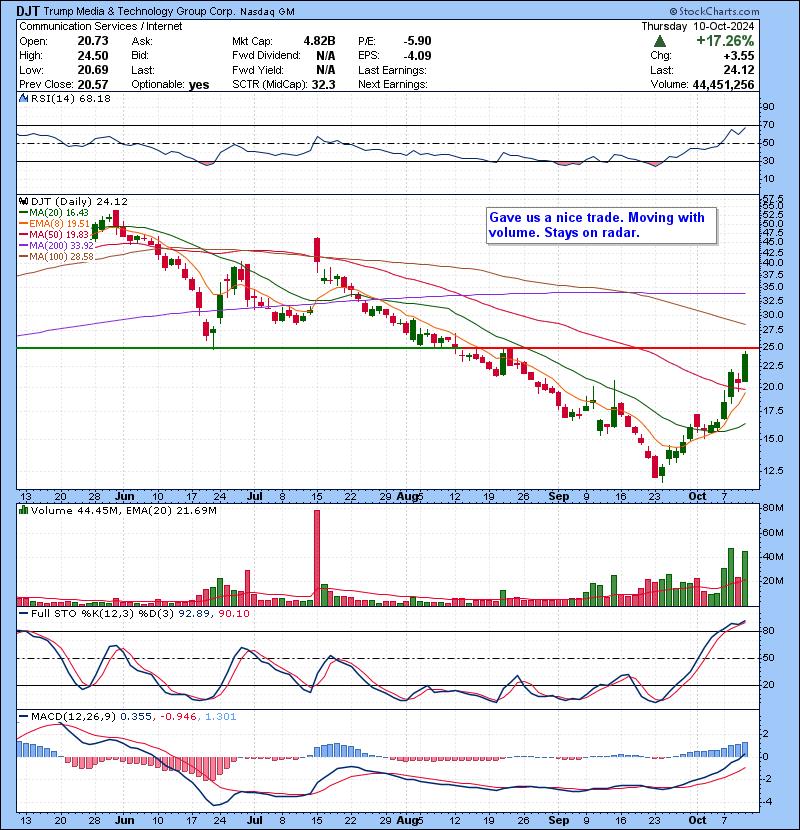Click the Volume 44.45M, EMA(20) 21.69M label

click(124, 511)
